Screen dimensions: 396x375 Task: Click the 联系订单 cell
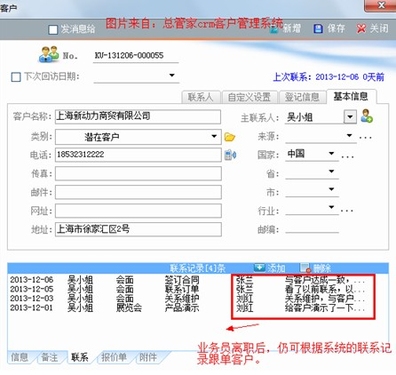coord(182,289)
